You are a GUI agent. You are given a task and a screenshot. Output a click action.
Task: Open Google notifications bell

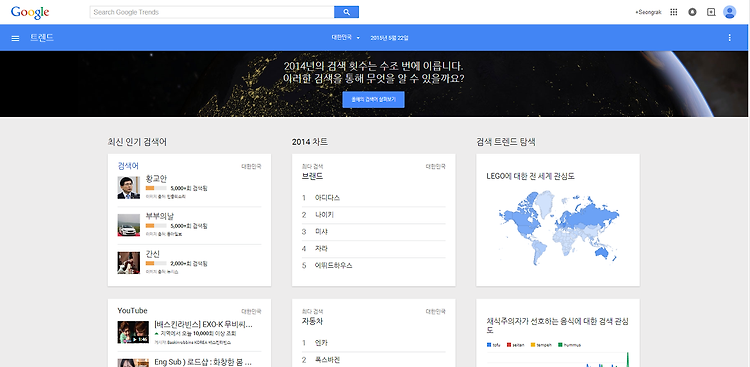[692, 12]
